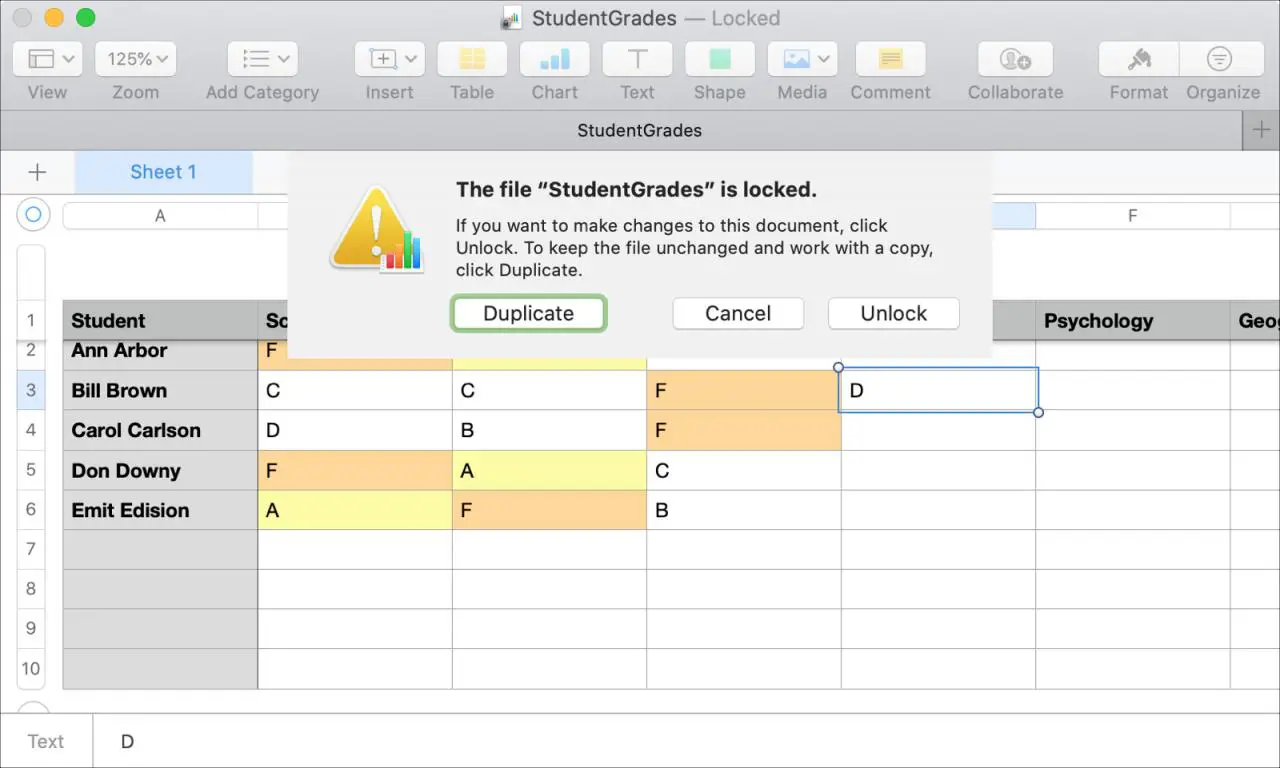Viewport: 1280px width, 768px height.
Task: Click the Table toolbar icon
Action: [471, 60]
